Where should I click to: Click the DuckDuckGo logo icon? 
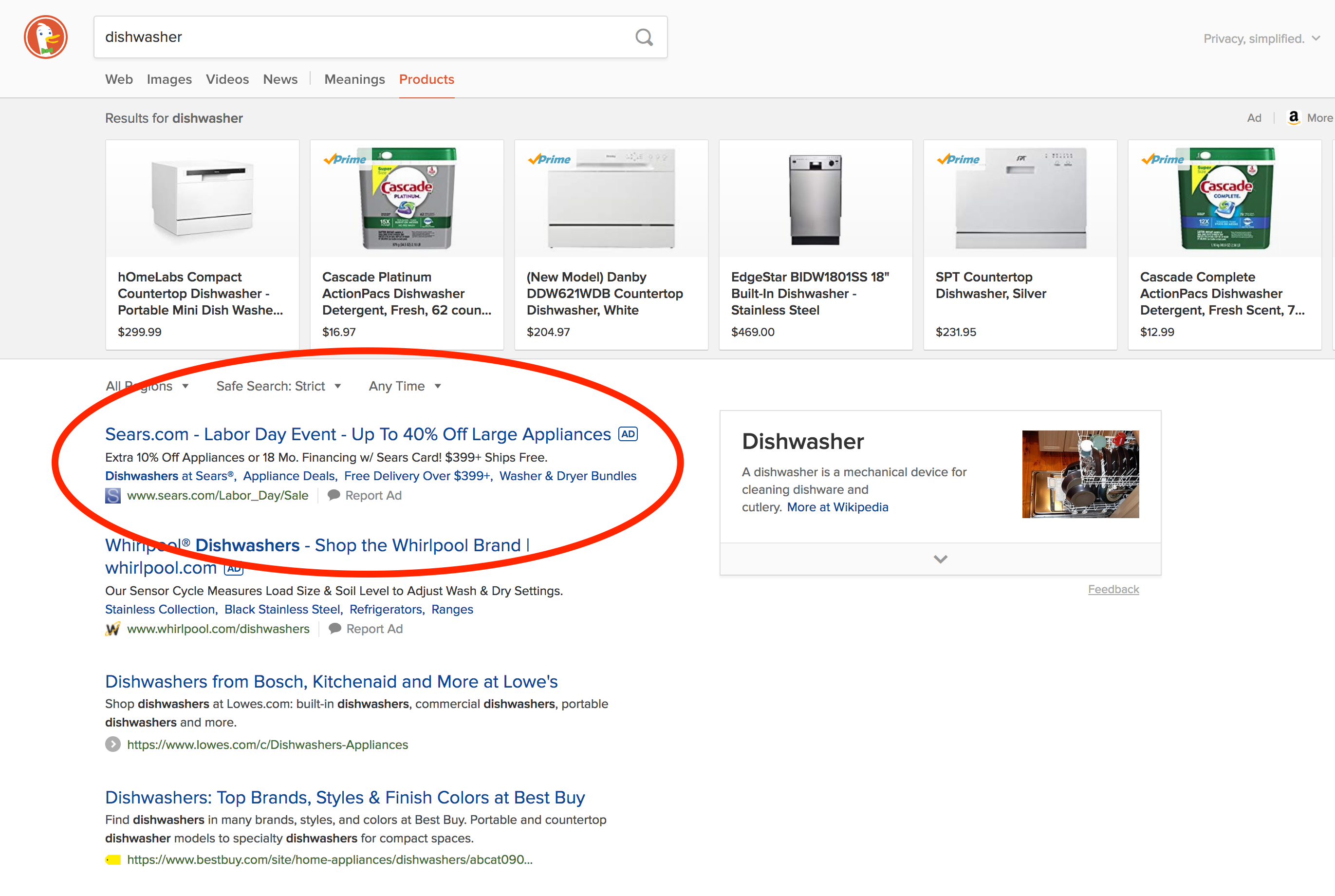click(x=44, y=37)
